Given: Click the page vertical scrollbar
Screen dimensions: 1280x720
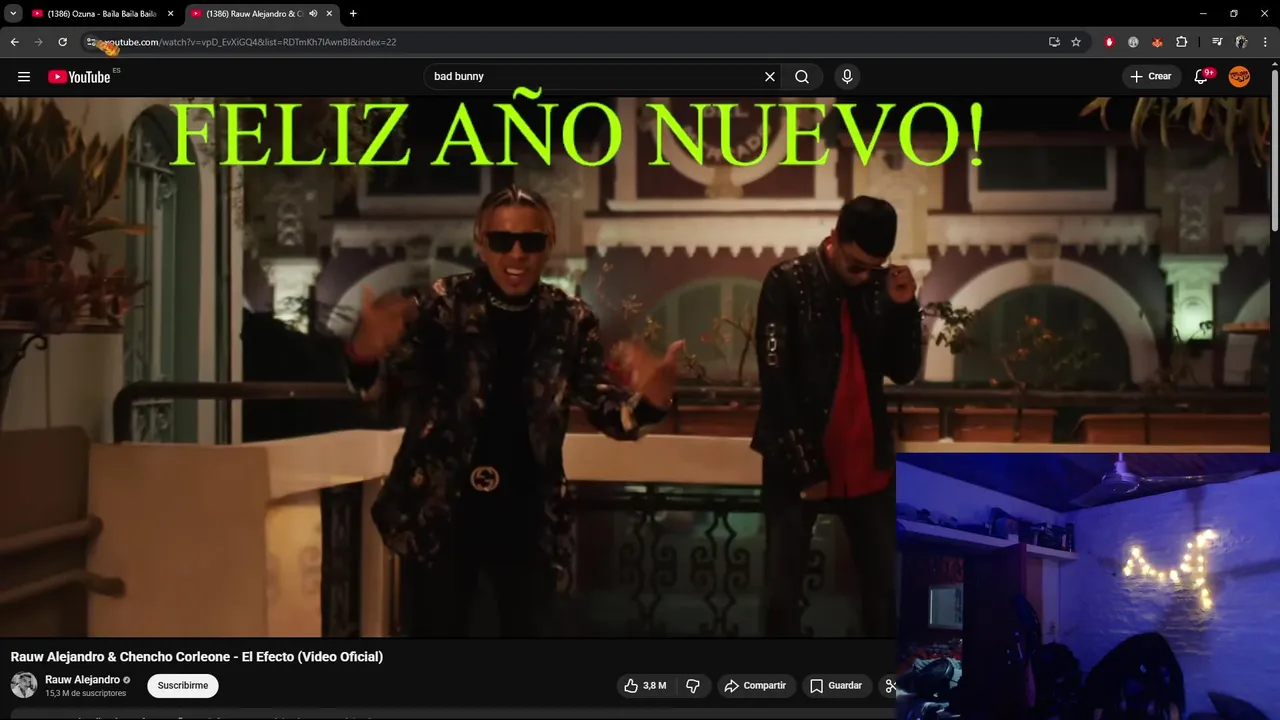Looking at the screenshot, I should pyautogui.click(x=1275, y=150).
